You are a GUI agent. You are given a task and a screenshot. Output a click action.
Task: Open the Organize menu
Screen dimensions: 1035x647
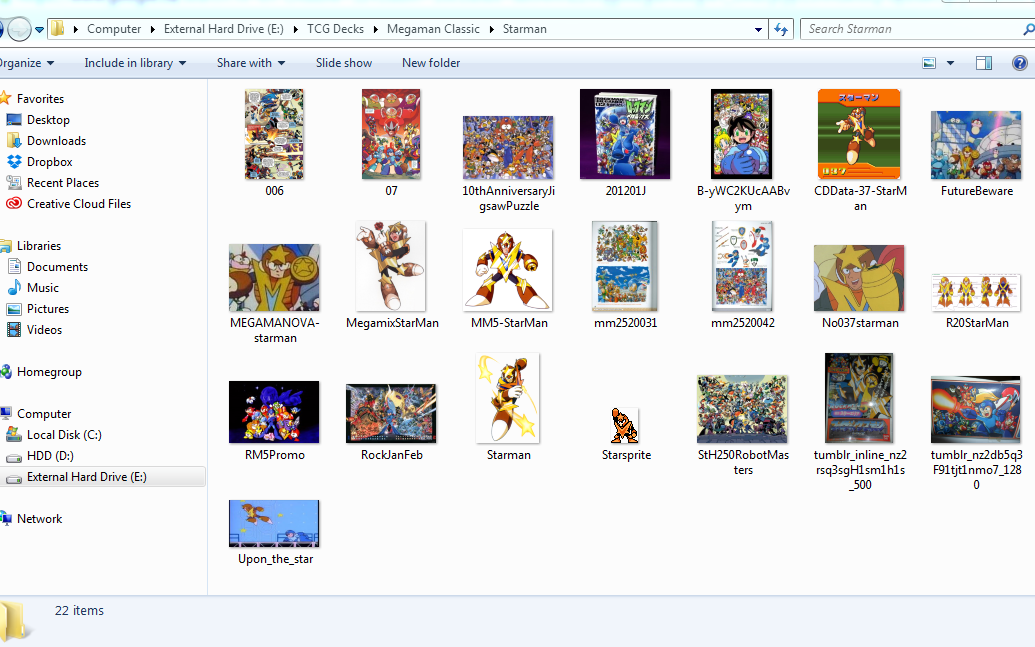click(26, 63)
